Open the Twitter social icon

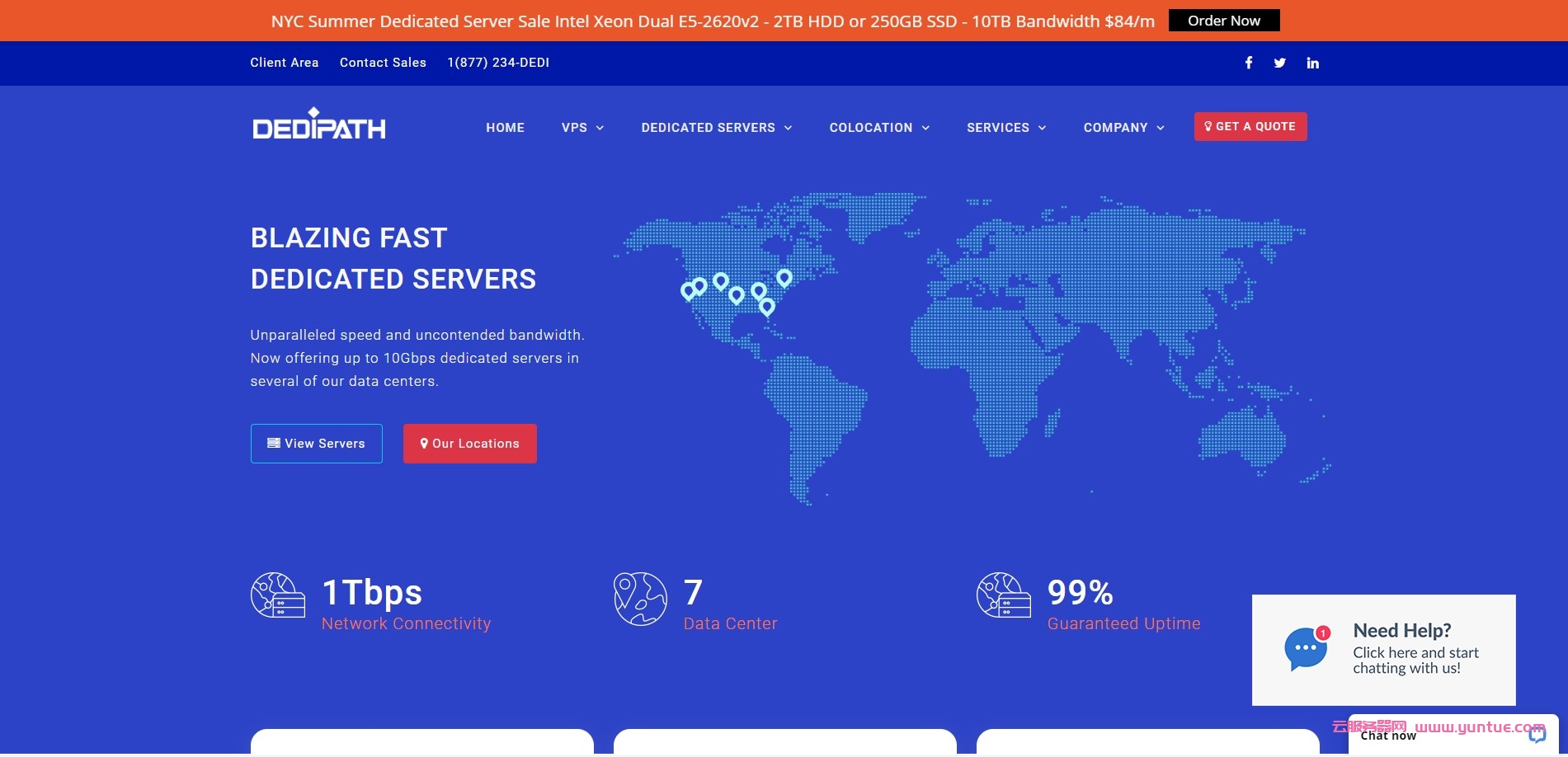click(x=1279, y=63)
